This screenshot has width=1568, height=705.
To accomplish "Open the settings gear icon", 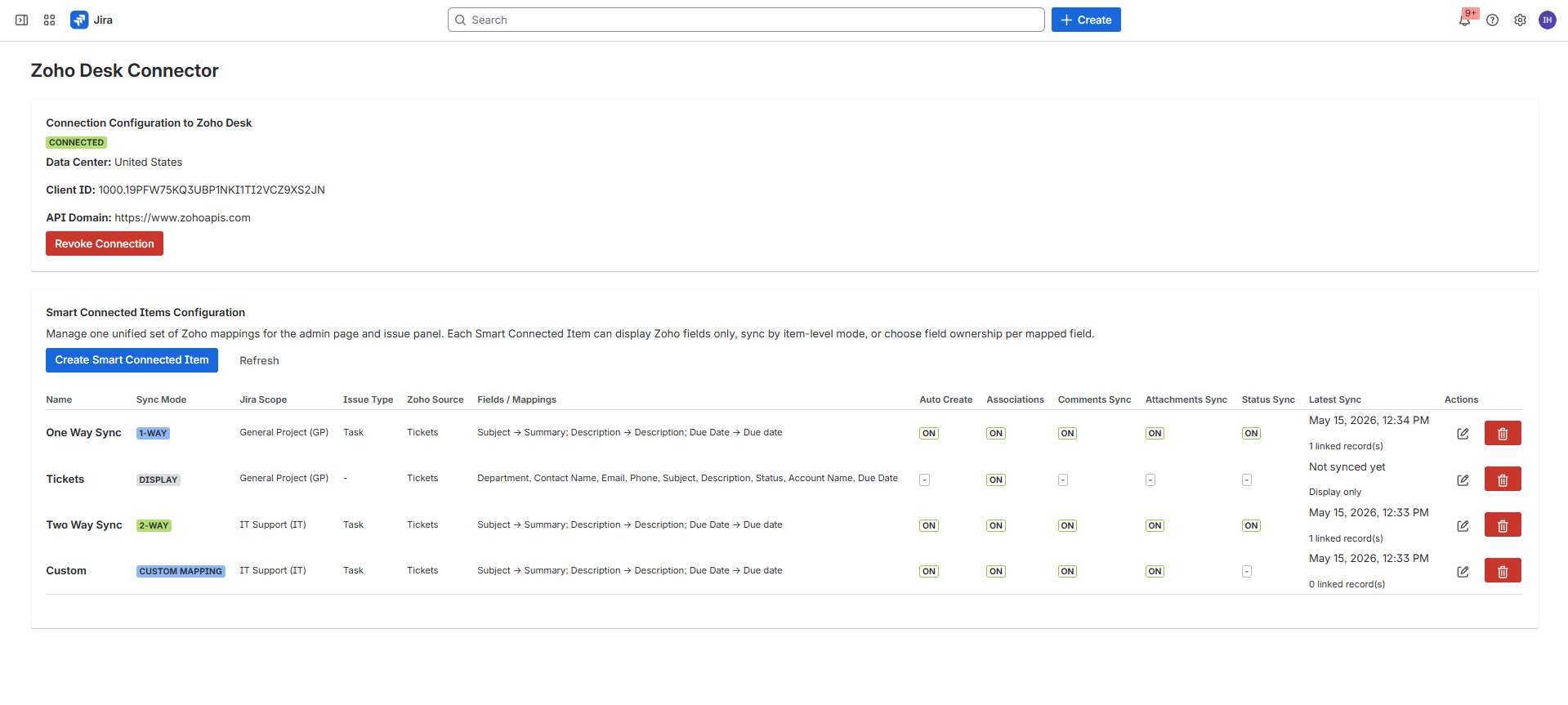I will (1520, 20).
